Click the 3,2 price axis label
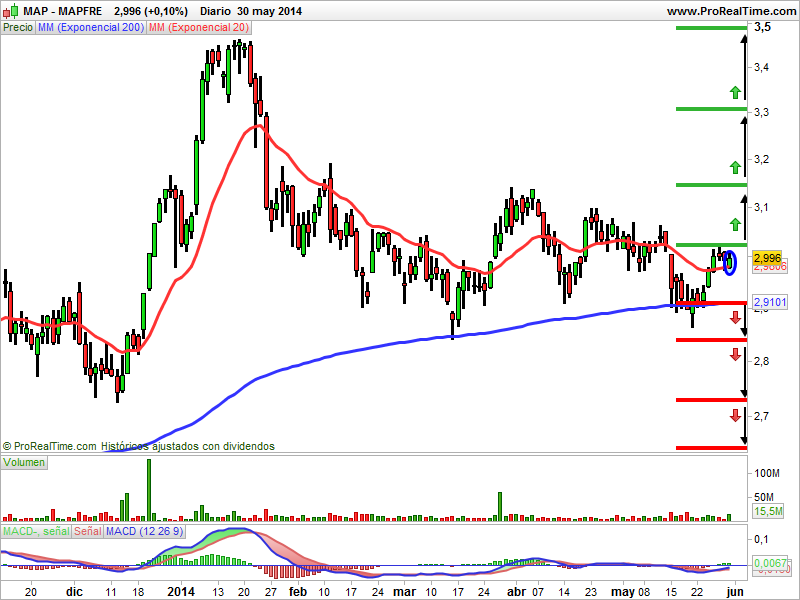800x600 pixels. [762, 160]
